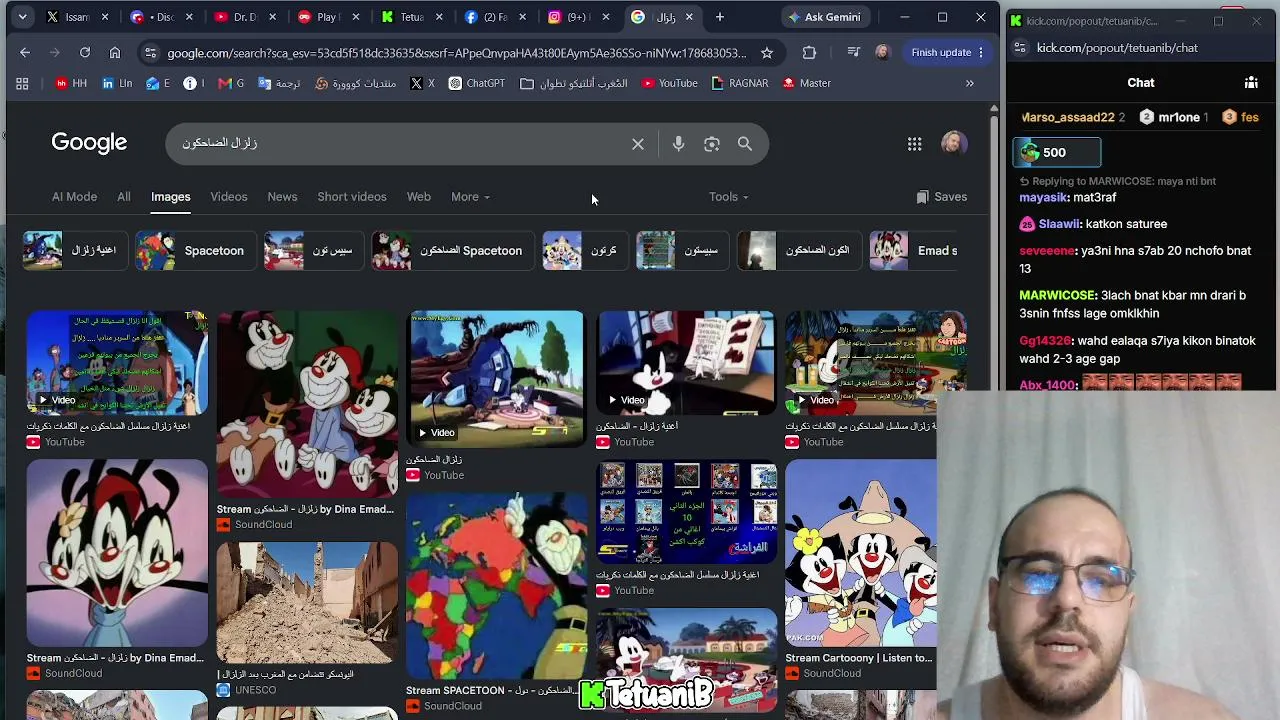Switch to Web results tab
Viewport: 1280px width, 720px height.
click(418, 197)
